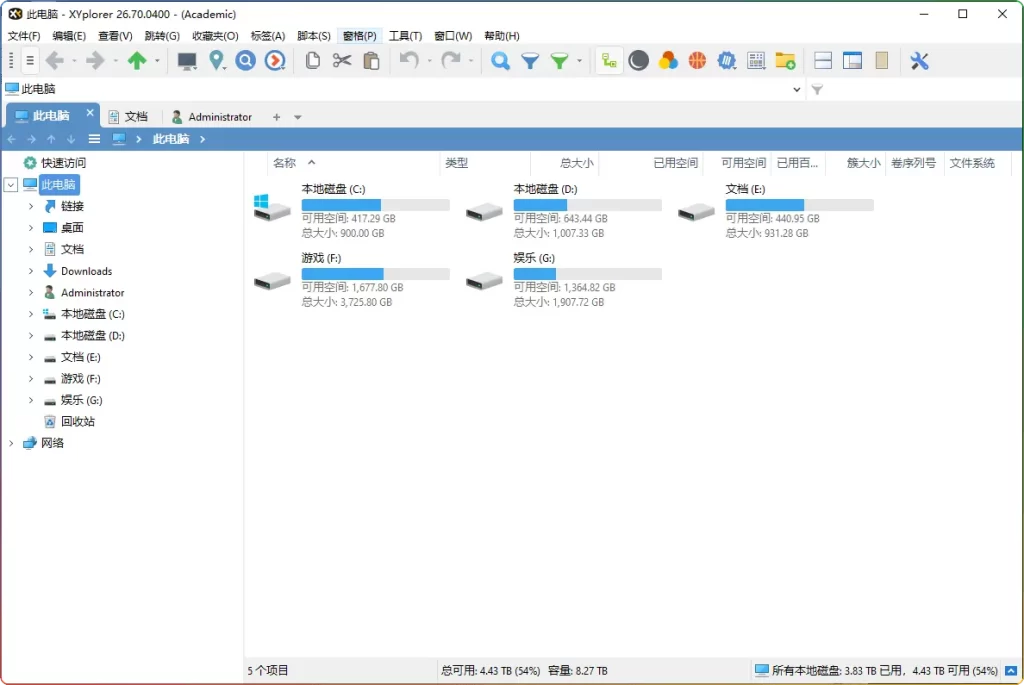Click the blue Visual Filter funnel icon
Viewport: 1024px width, 685px height.
530,61
